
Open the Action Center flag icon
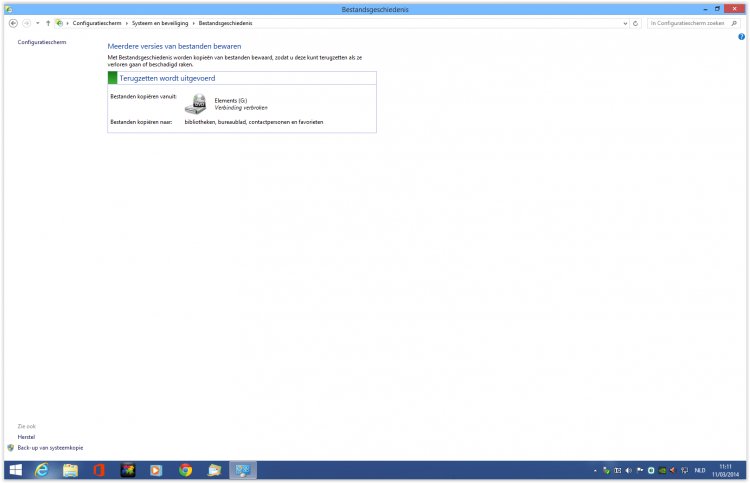(640, 471)
